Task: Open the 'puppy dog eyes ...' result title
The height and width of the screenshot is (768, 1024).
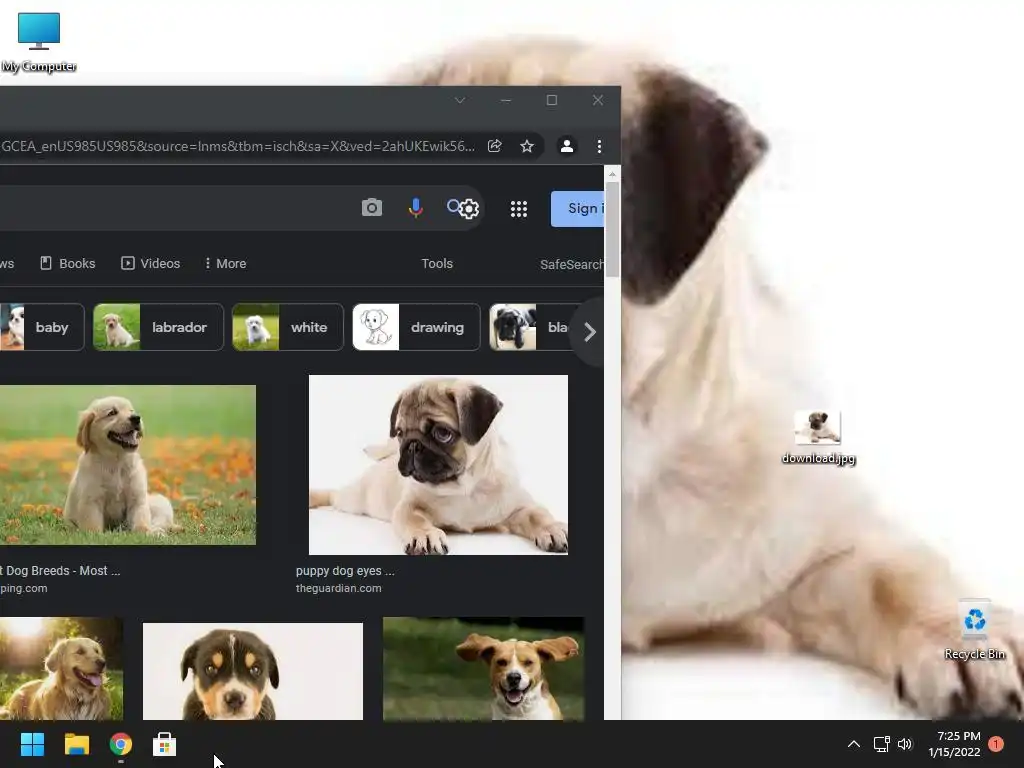Action: [x=345, y=571]
